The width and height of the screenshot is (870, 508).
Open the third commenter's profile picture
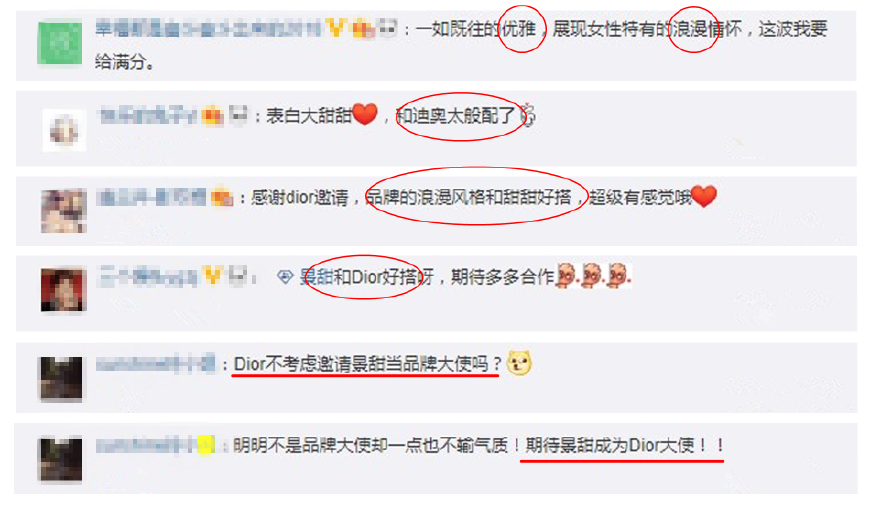tap(64, 211)
